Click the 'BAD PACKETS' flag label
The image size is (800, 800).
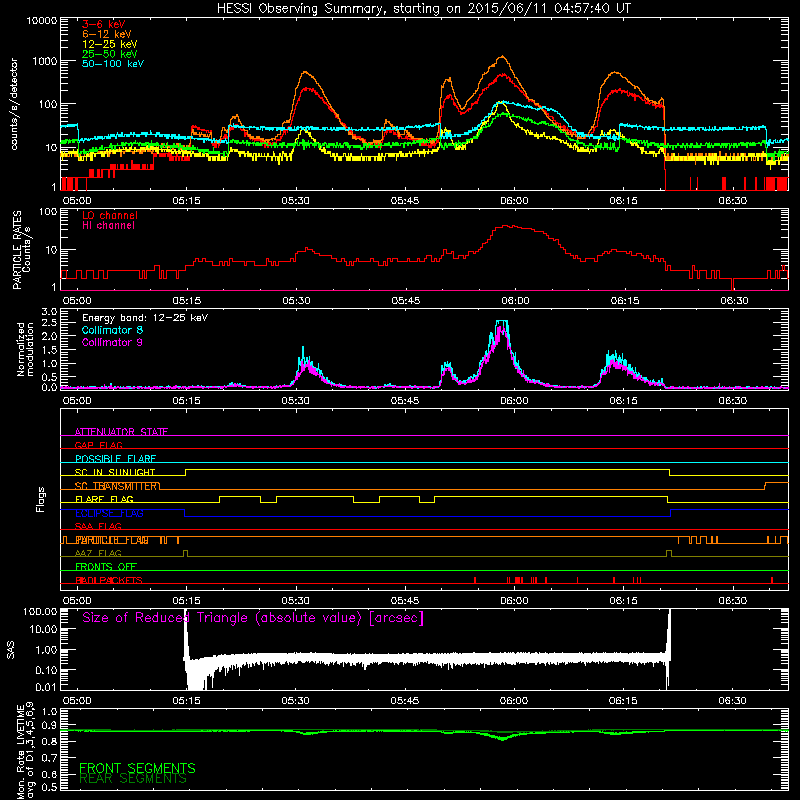pos(109,580)
